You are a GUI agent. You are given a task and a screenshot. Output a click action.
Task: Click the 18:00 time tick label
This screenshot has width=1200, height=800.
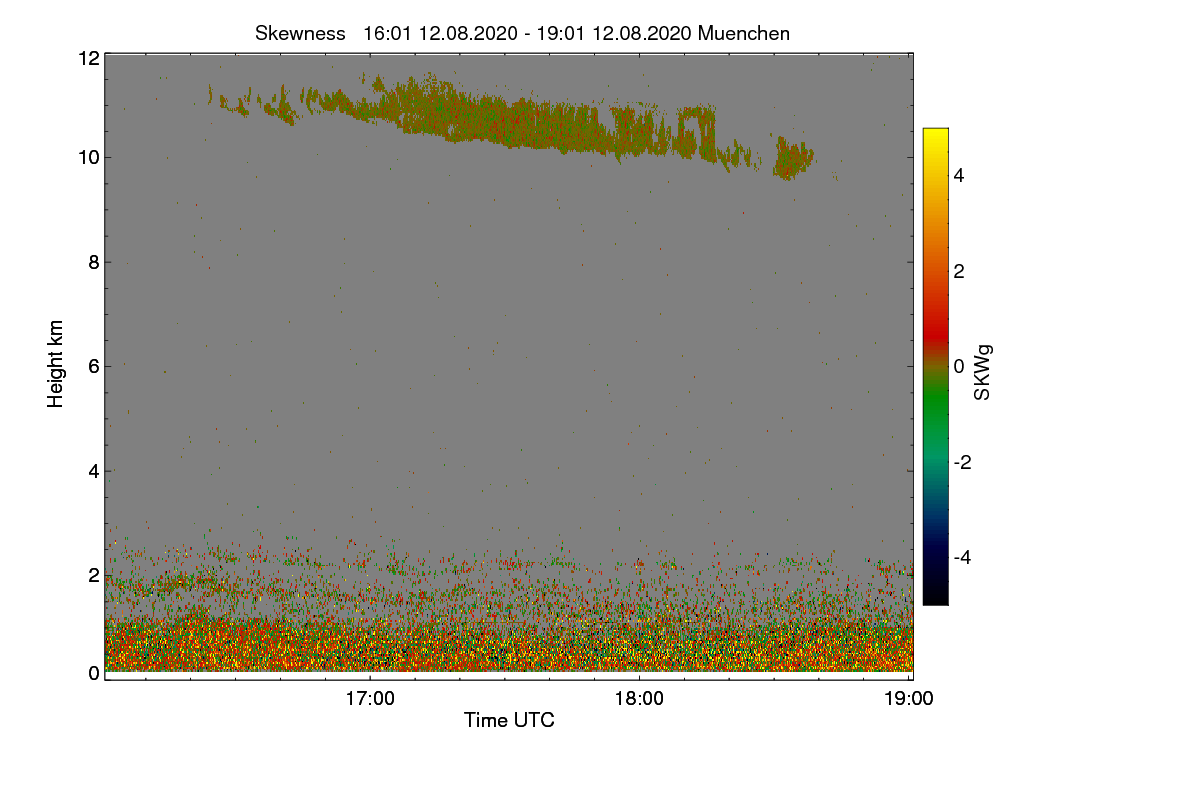tap(639, 699)
